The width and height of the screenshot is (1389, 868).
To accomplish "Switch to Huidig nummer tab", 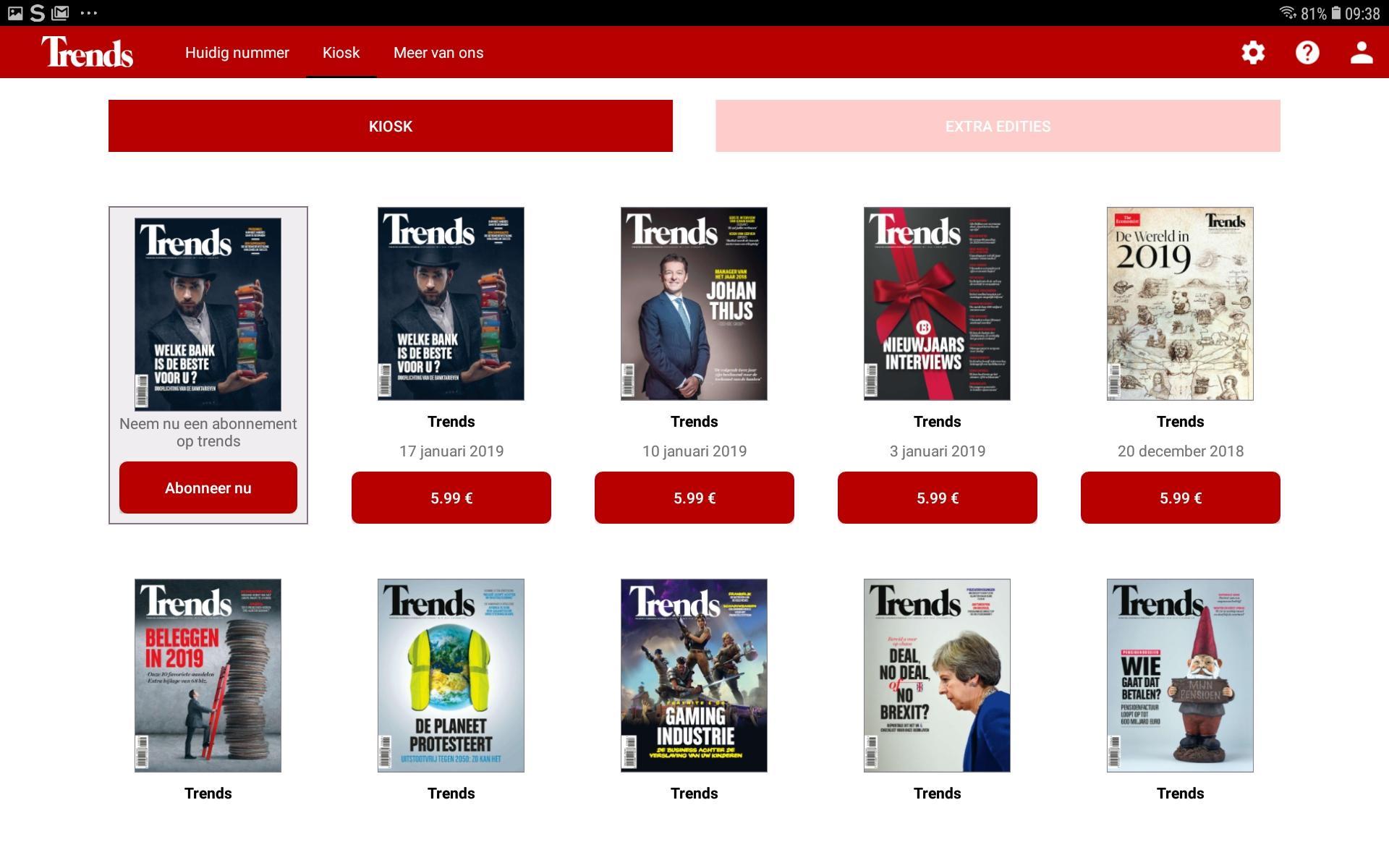I will click(237, 53).
